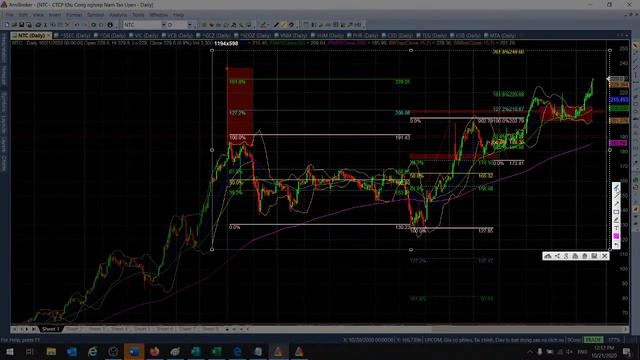Switch to the VNM (Daily) chart tab
640x360 pixels.
(x=291, y=36)
